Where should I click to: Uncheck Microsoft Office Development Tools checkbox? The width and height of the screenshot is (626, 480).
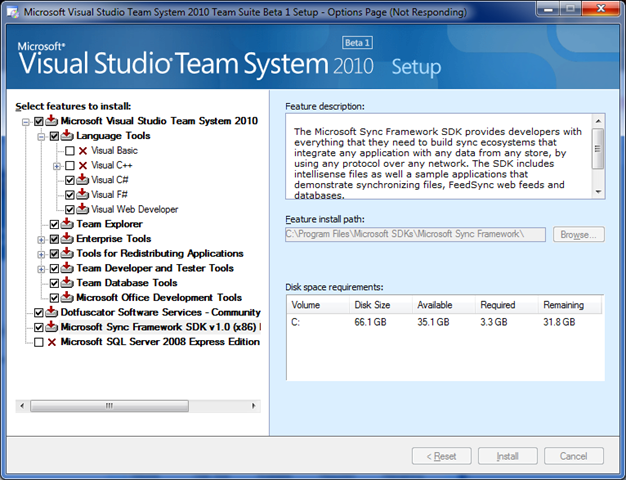(54, 298)
